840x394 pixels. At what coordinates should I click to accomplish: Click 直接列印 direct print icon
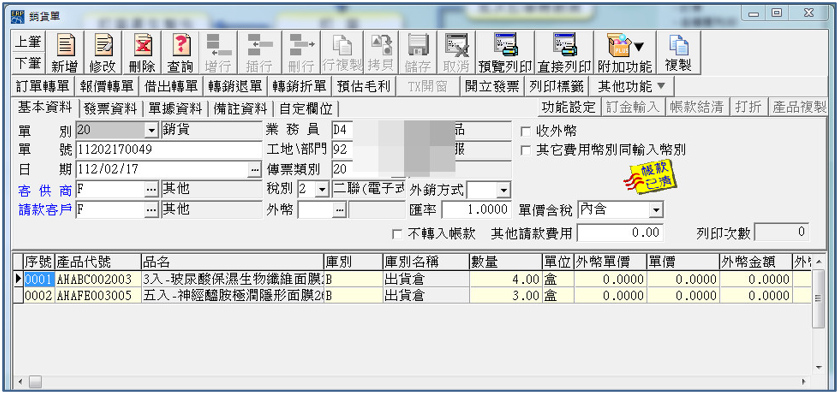[564, 52]
